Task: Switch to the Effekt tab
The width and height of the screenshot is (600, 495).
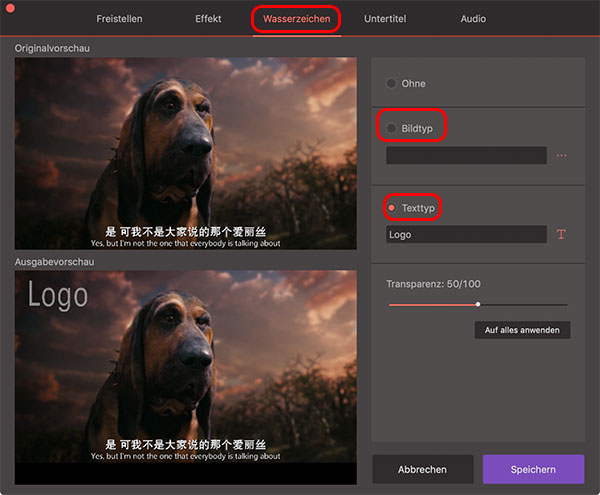Action: pyautogui.click(x=208, y=19)
